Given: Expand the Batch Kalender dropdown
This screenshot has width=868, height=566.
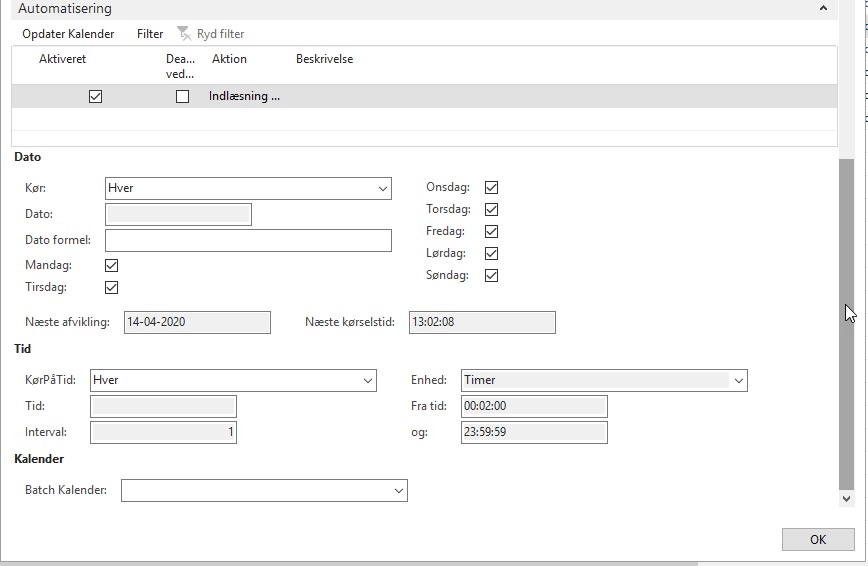Looking at the screenshot, I should (399, 490).
